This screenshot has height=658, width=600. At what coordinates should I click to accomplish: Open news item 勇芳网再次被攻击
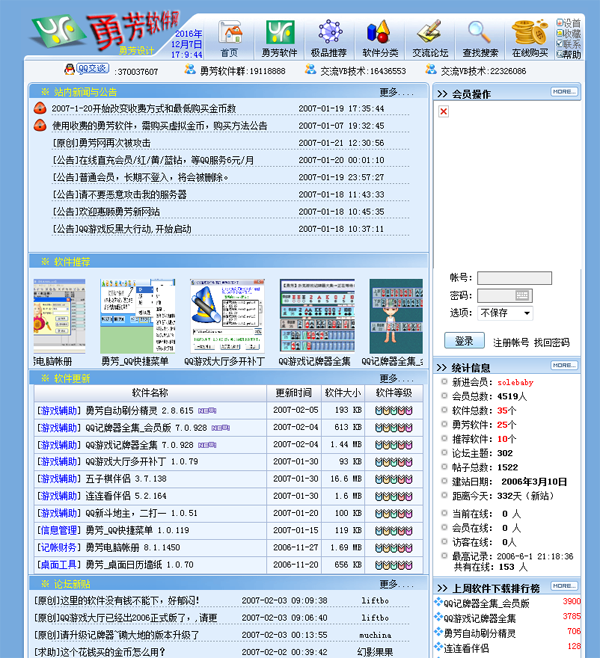101,143
